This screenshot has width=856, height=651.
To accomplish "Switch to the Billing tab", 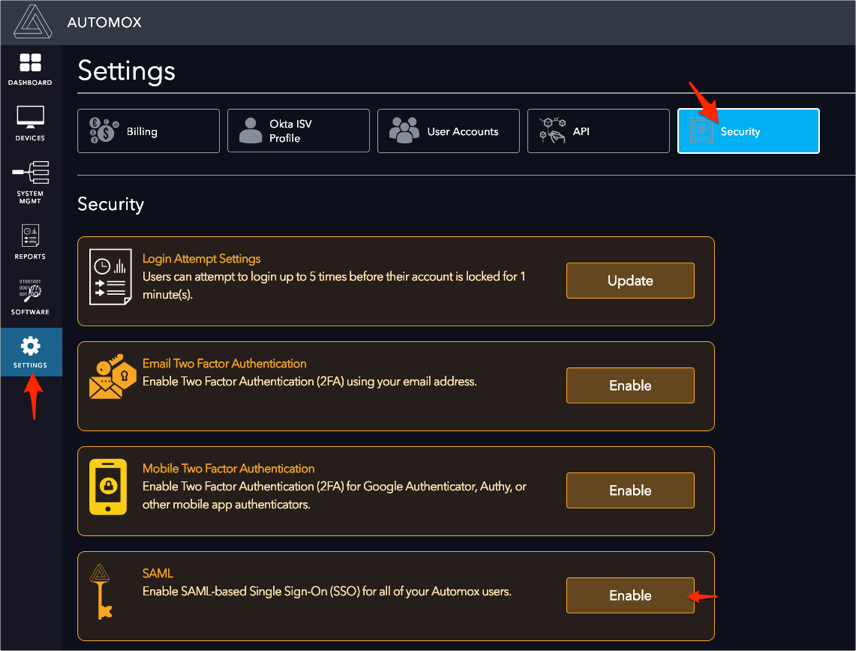I will [x=148, y=131].
